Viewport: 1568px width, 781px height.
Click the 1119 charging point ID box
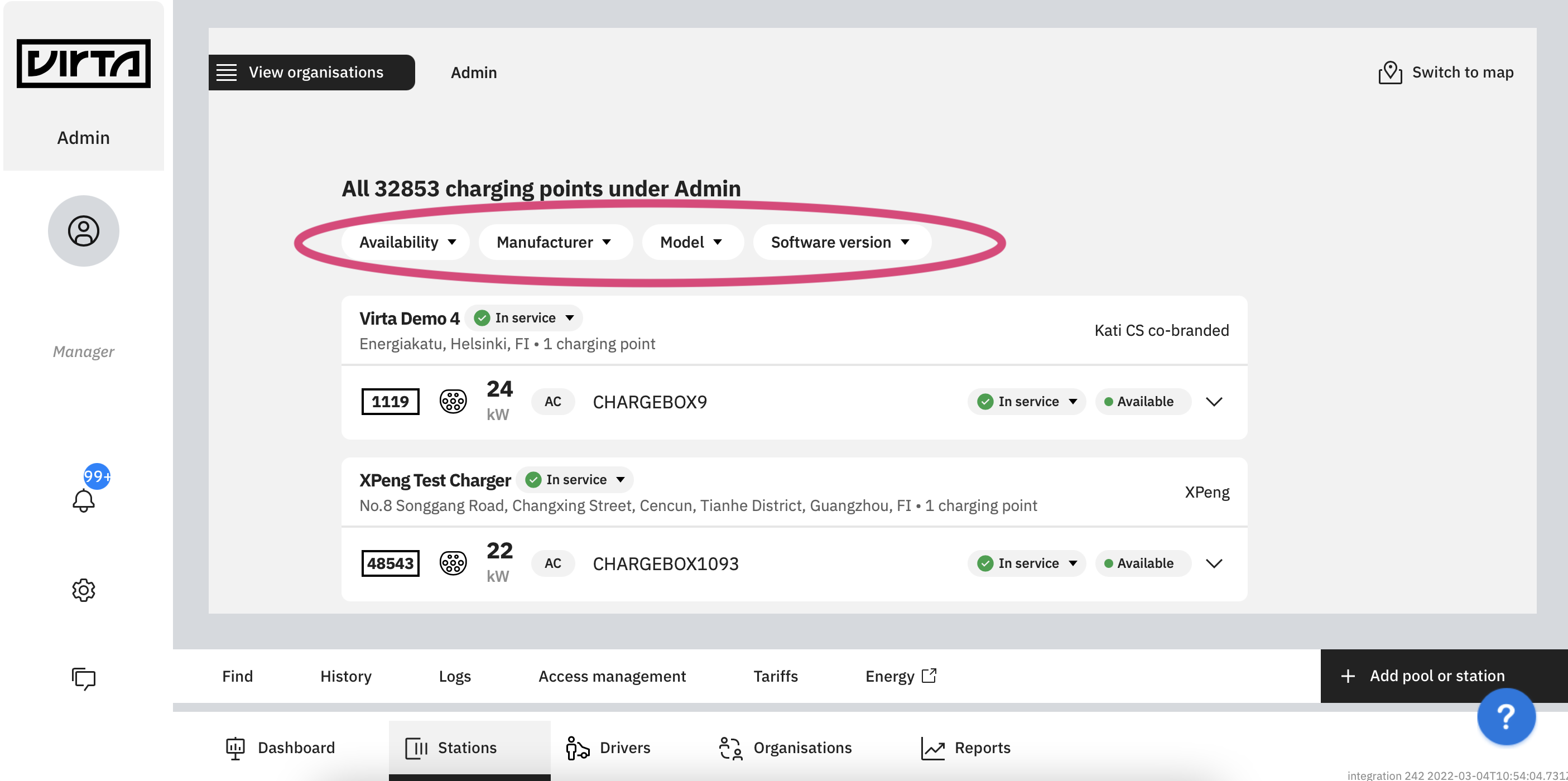click(390, 402)
